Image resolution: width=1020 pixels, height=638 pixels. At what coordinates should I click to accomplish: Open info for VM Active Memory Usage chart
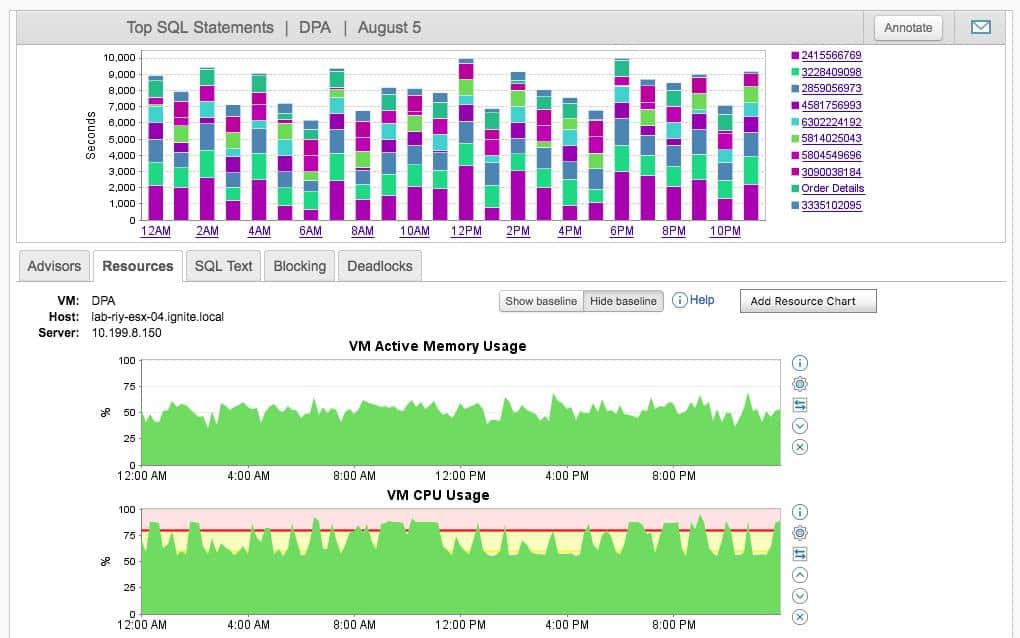[x=799, y=362]
